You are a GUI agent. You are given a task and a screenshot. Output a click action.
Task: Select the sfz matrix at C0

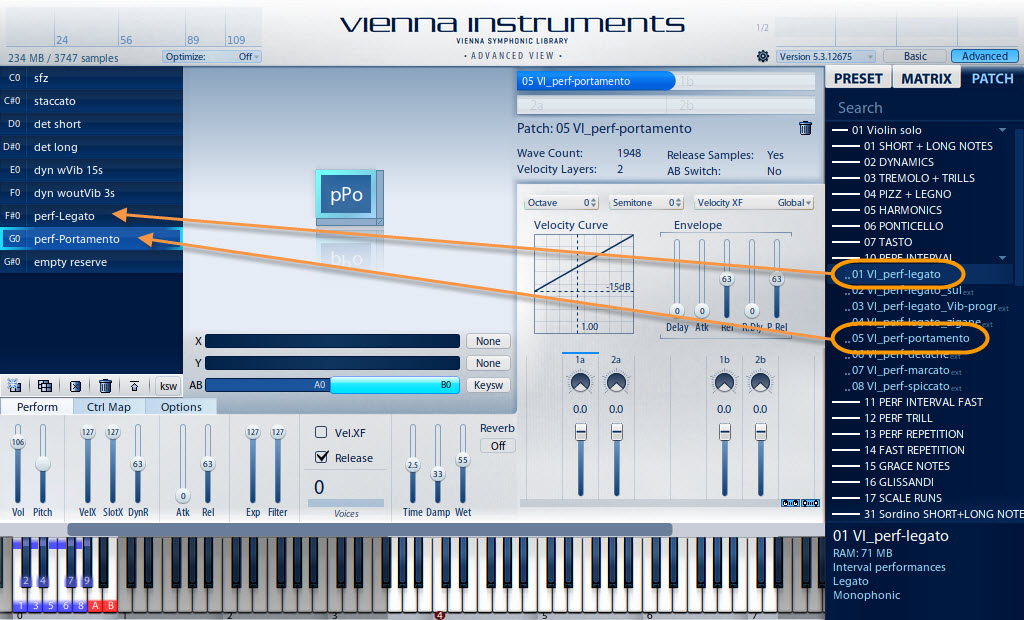point(91,78)
